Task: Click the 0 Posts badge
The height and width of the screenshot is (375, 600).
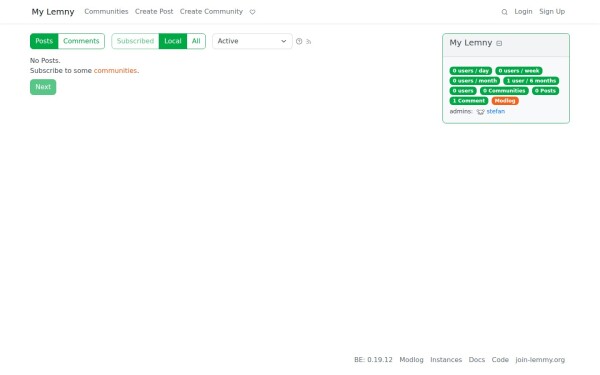Action: (x=545, y=91)
